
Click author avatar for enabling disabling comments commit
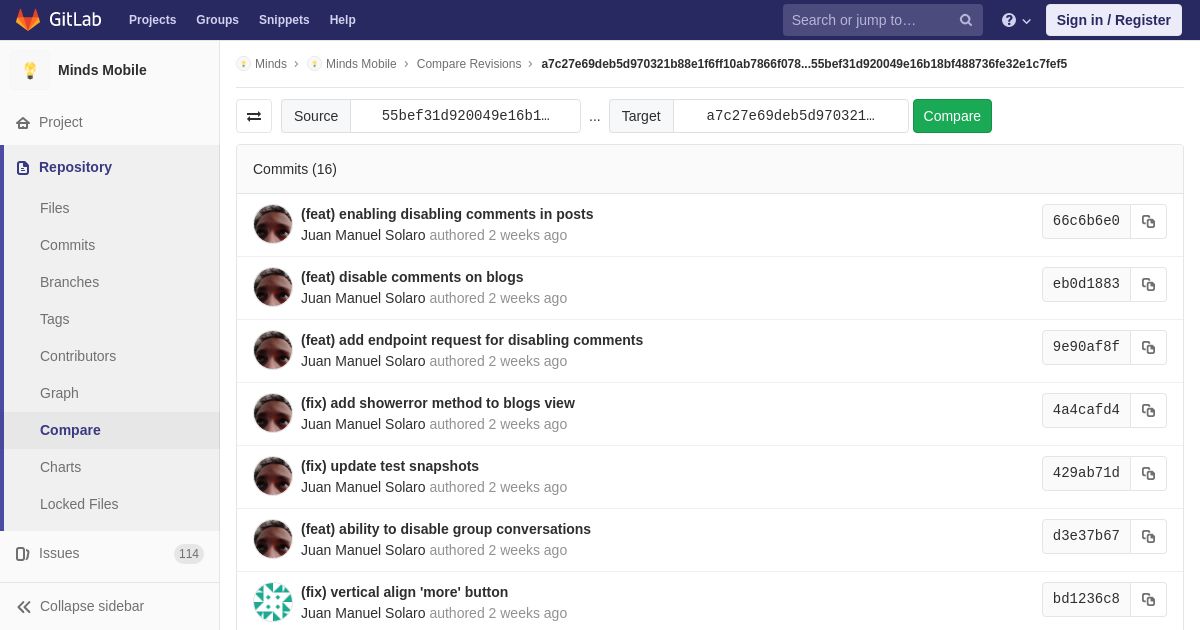coord(273,224)
